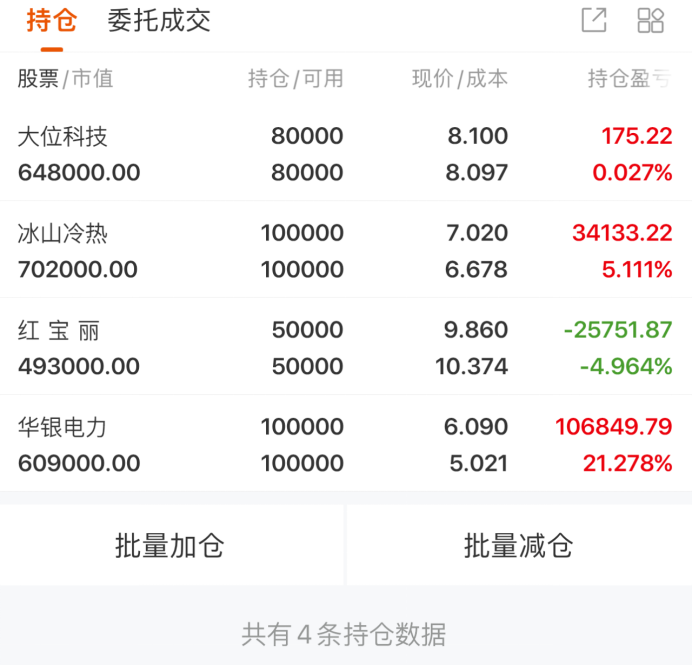Viewport: 693px width, 666px height.
Task: Select cost price 6.678
Action: (476, 270)
